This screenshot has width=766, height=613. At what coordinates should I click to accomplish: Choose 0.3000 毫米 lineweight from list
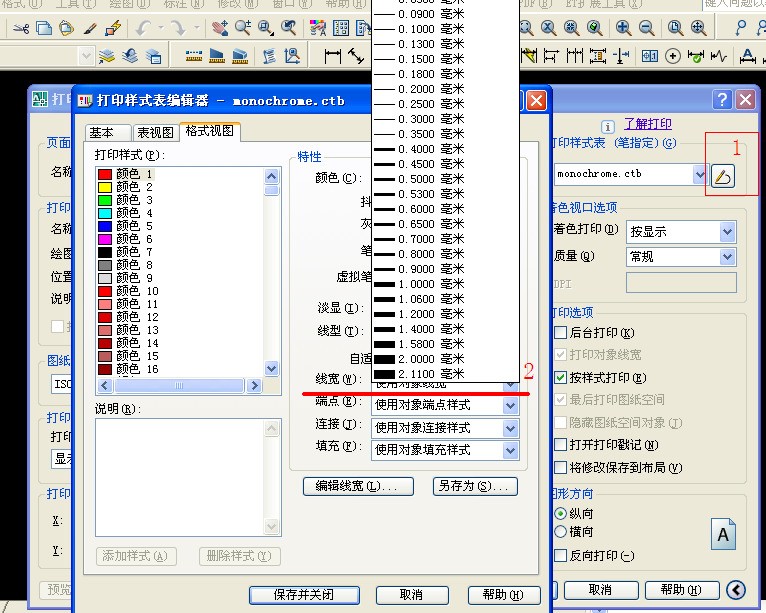[x=445, y=119]
